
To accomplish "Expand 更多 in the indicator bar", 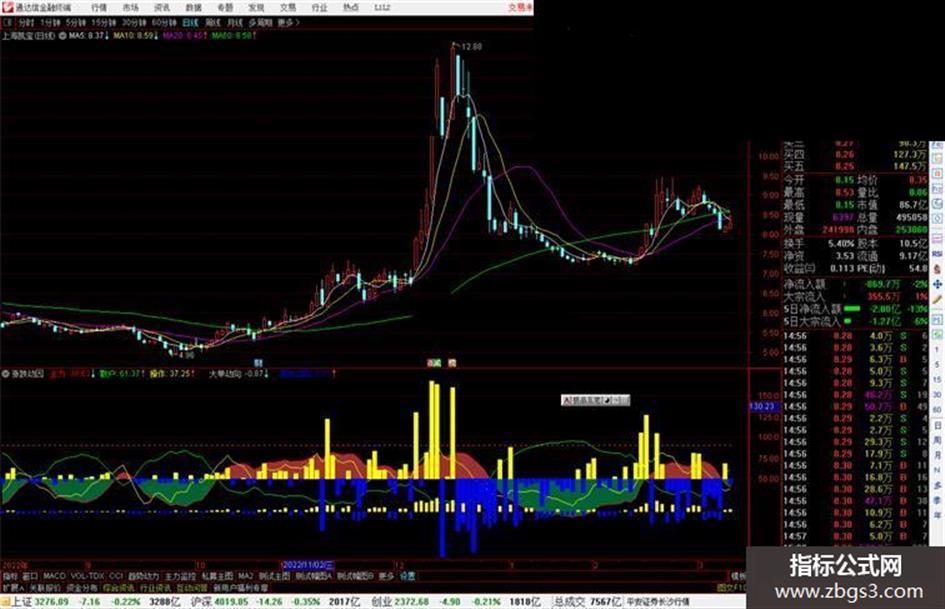I will (x=386, y=576).
